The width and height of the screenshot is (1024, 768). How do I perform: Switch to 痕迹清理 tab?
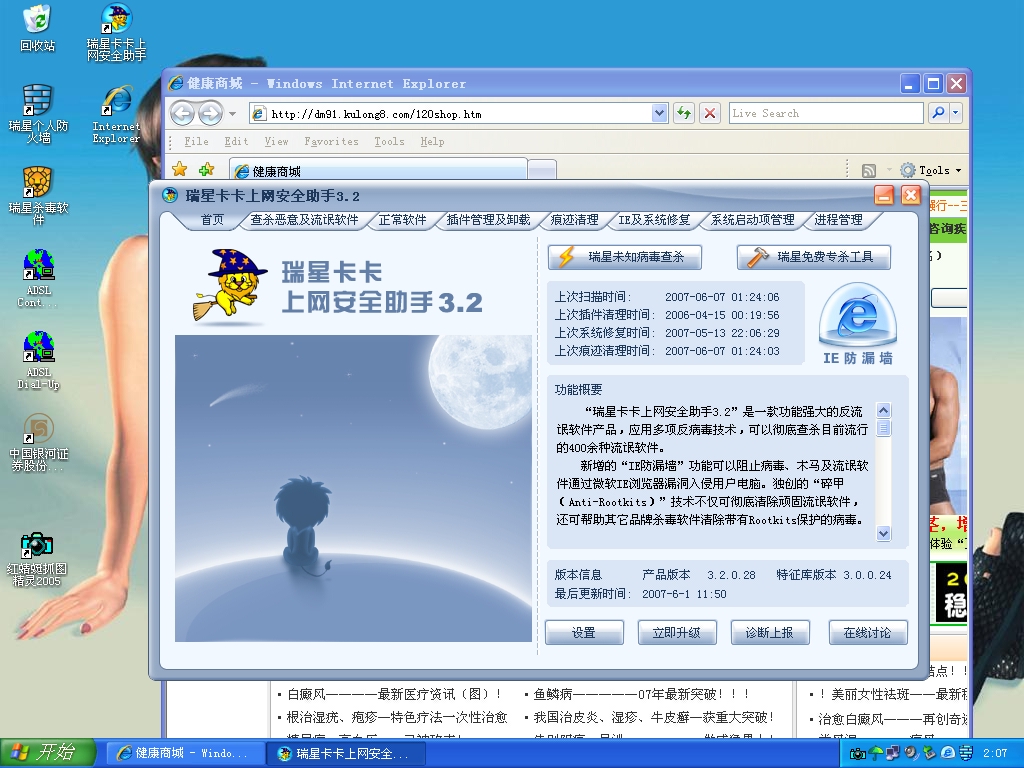coord(575,220)
